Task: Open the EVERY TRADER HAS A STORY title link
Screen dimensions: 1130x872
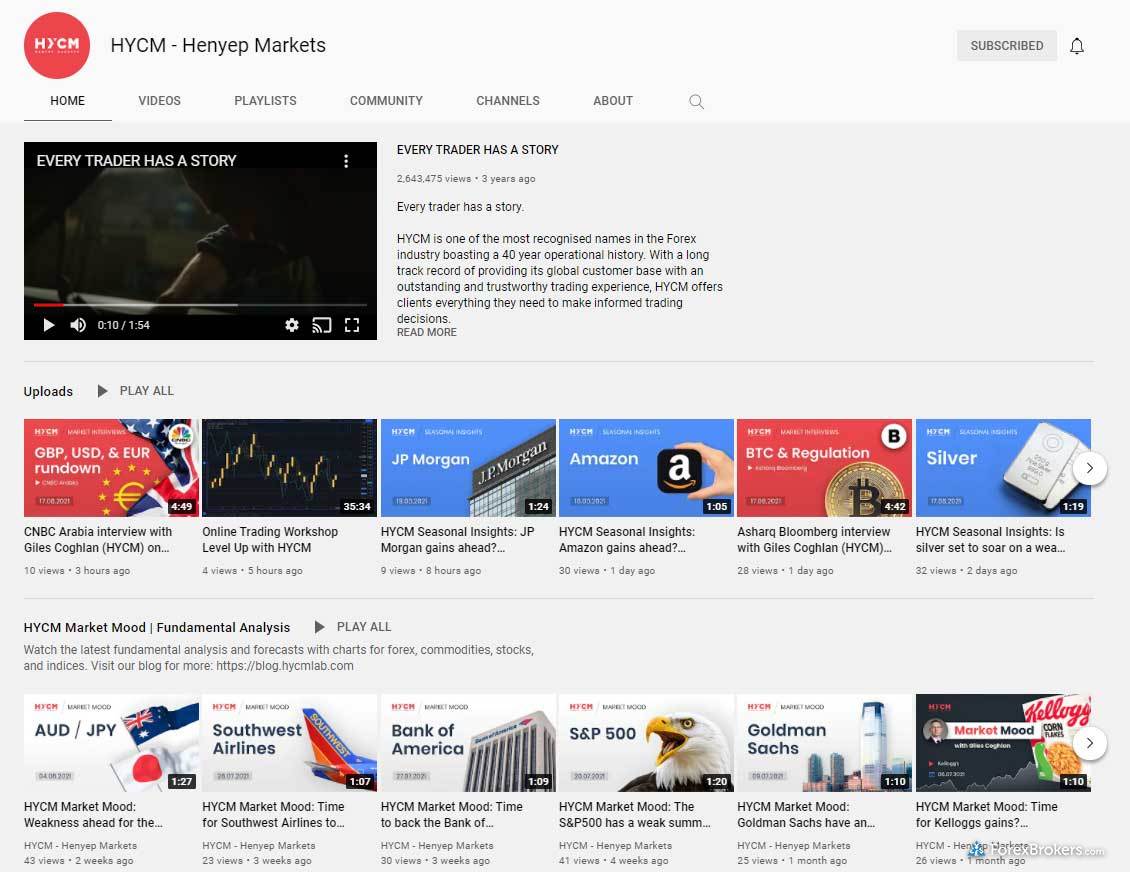Action: [478, 150]
